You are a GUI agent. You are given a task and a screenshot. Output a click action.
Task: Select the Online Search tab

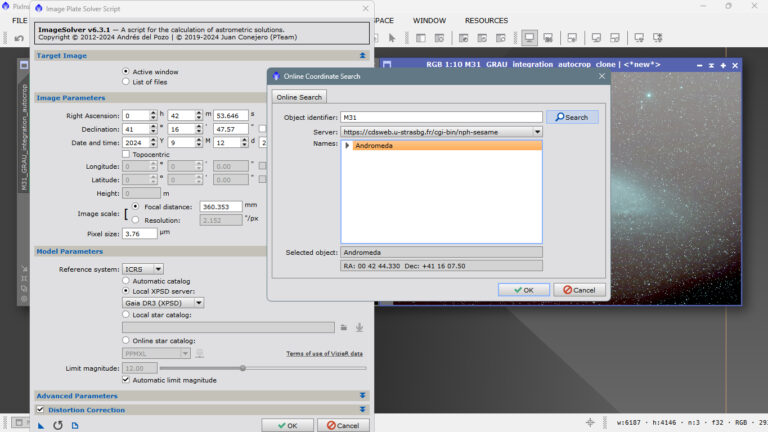coord(299,97)
